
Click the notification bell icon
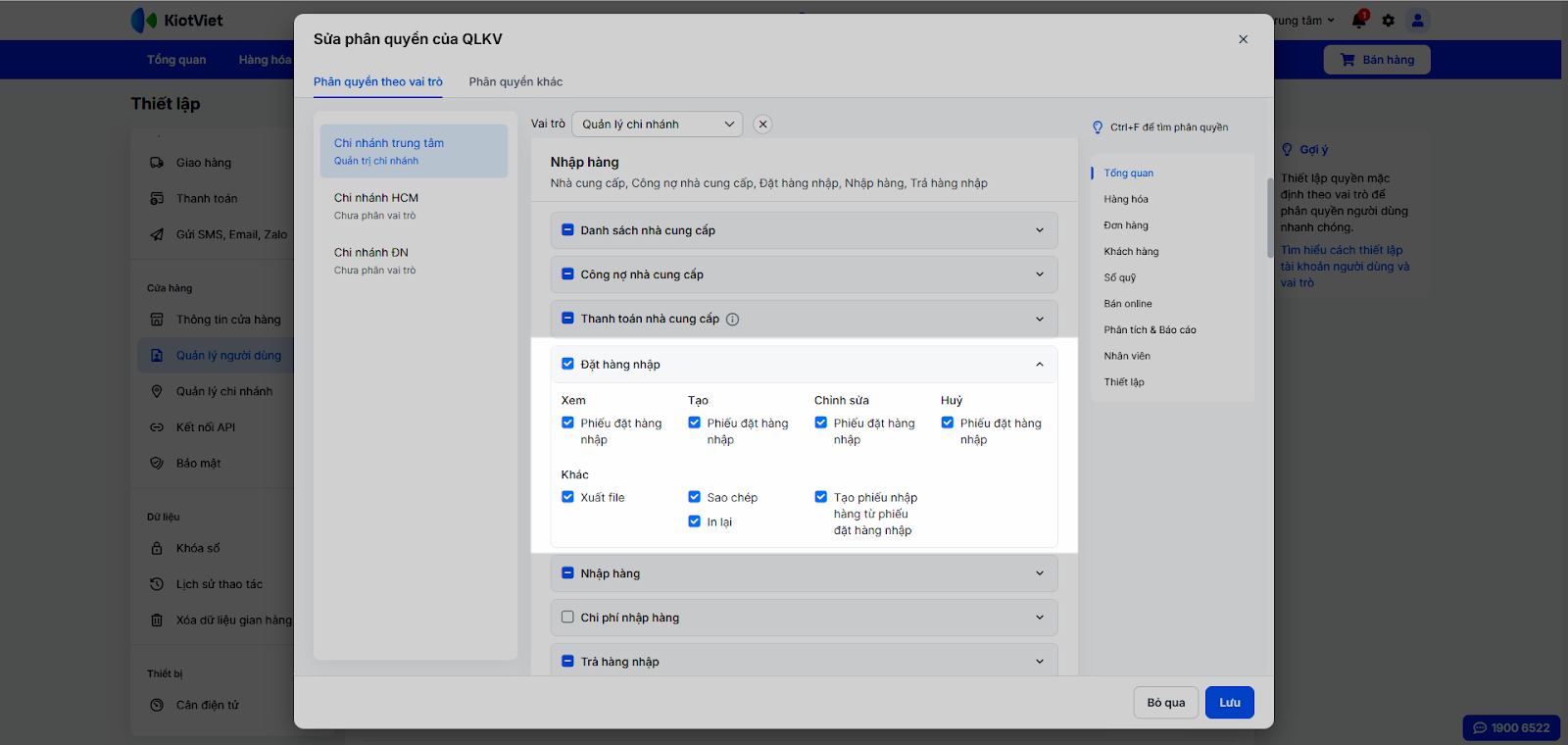coord(1359,20)
